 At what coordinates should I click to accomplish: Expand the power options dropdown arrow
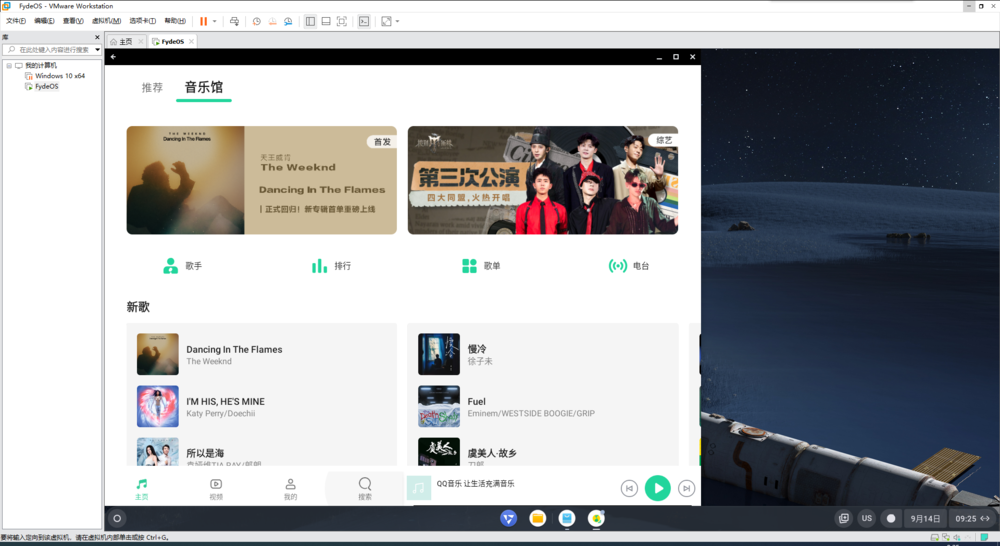[x=214, y=21]
